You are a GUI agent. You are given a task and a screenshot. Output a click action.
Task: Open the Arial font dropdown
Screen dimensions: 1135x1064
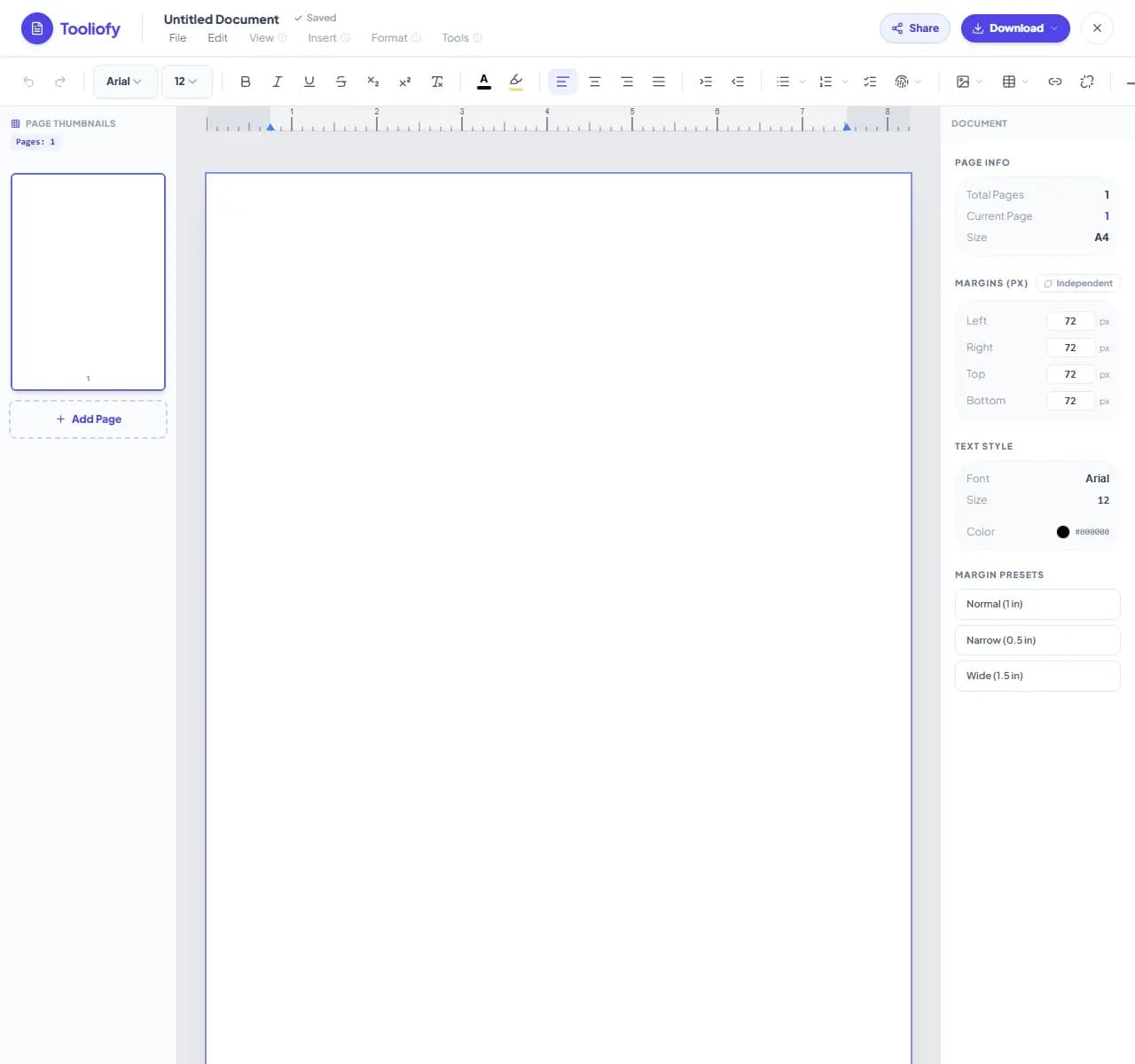tap(125, 82)
